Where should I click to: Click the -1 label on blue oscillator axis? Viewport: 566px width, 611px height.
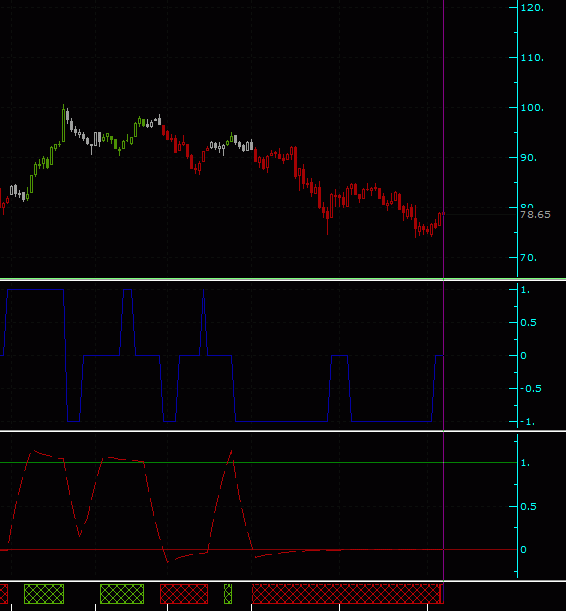(x=528, y=422)
